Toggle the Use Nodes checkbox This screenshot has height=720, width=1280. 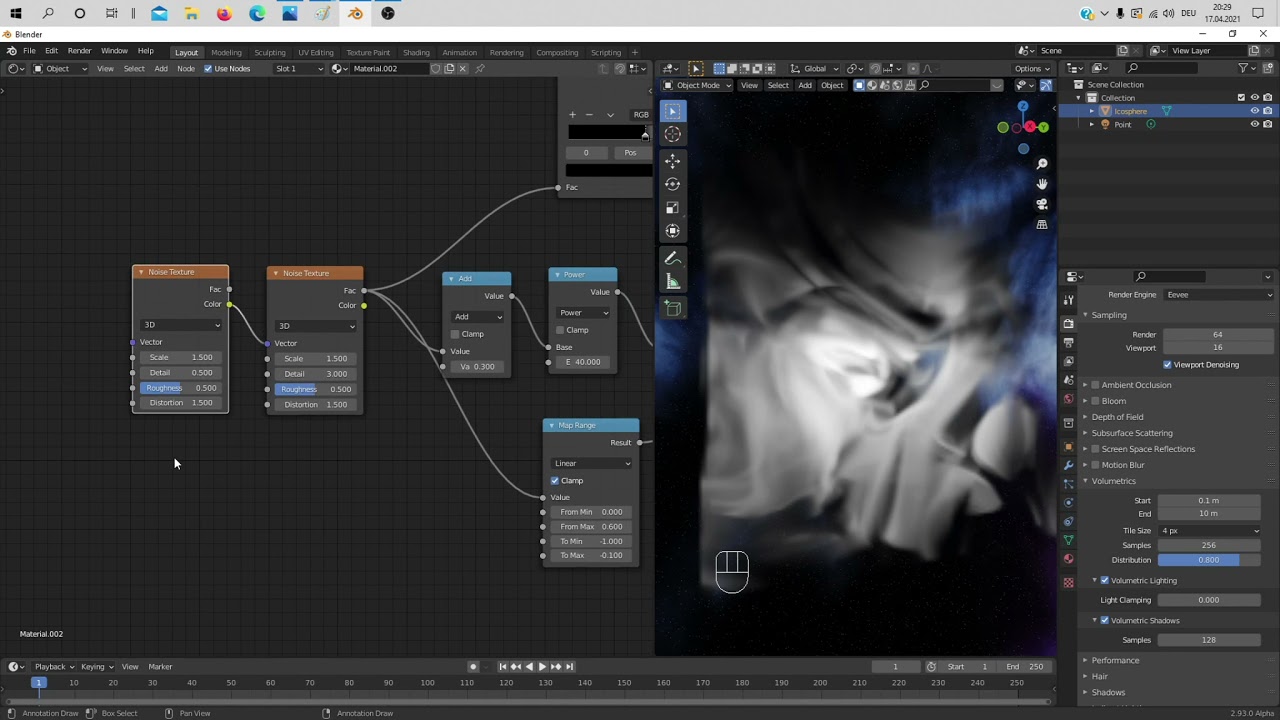[x=208, y=69]
